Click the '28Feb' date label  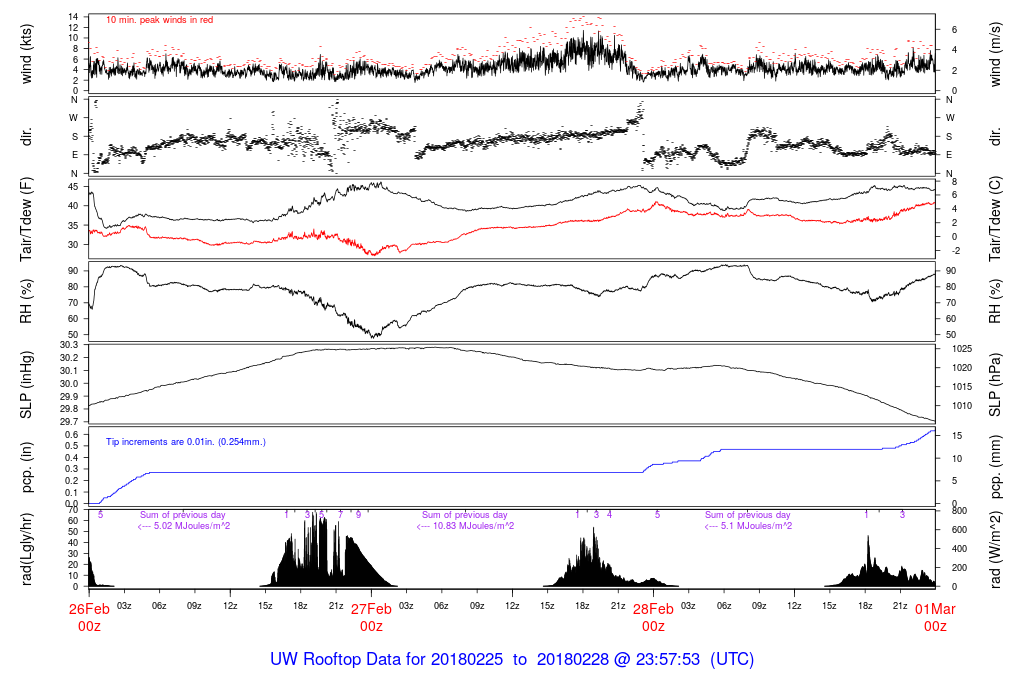pos(653,609)
